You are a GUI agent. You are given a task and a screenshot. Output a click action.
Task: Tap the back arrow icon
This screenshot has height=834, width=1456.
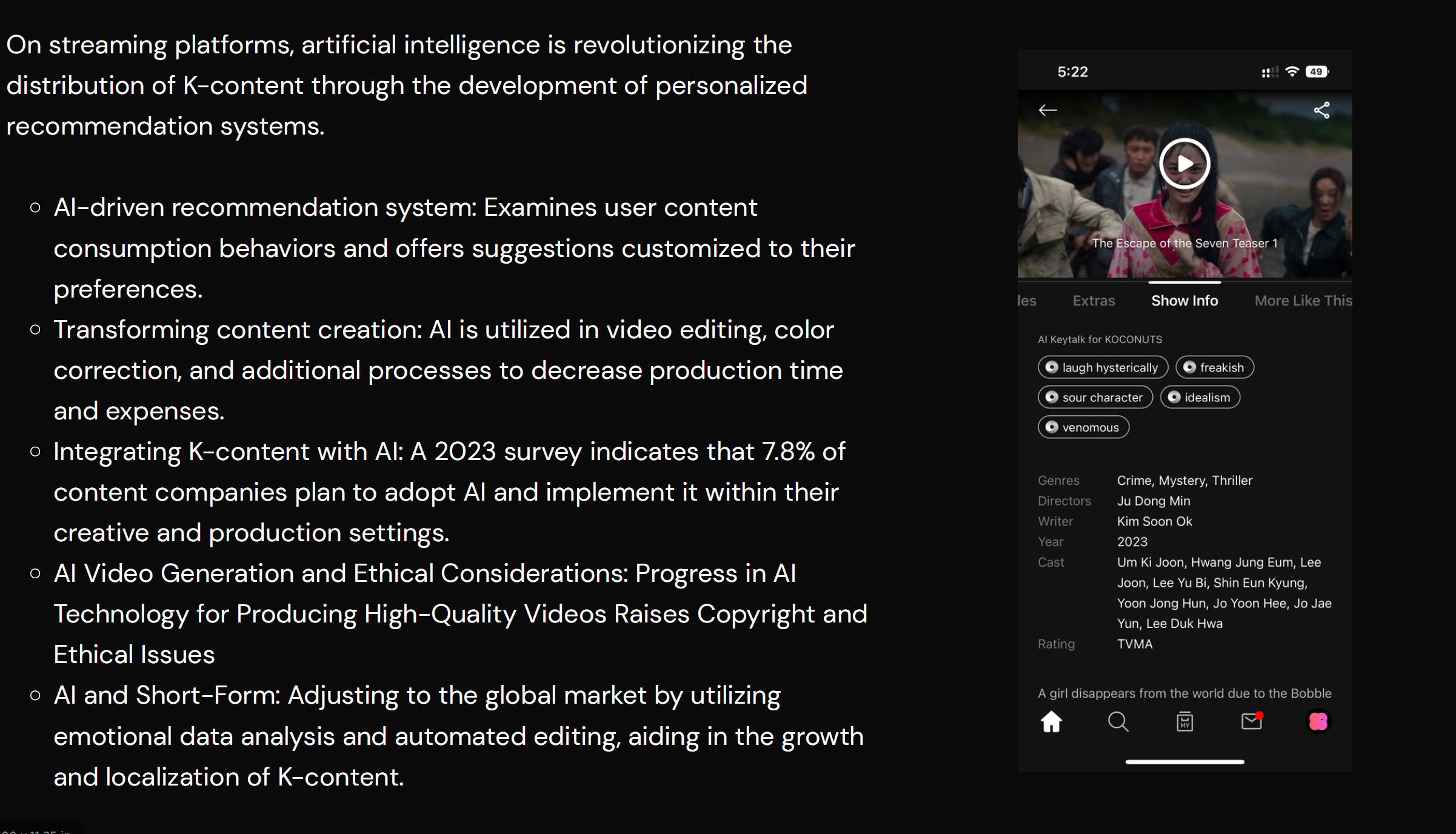point(1047,110)
